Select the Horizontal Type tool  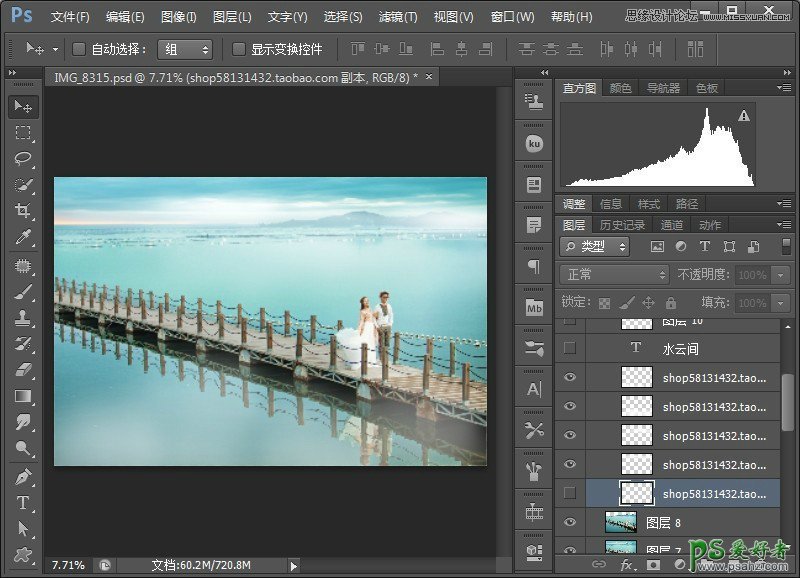click(23, 502)
